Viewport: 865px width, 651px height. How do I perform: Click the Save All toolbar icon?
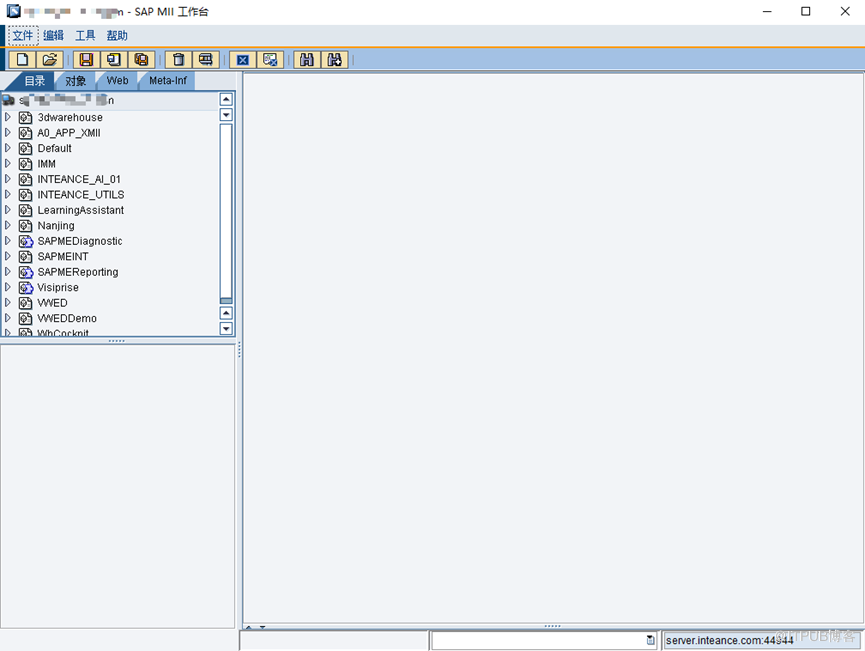click(x=141, y=60)
